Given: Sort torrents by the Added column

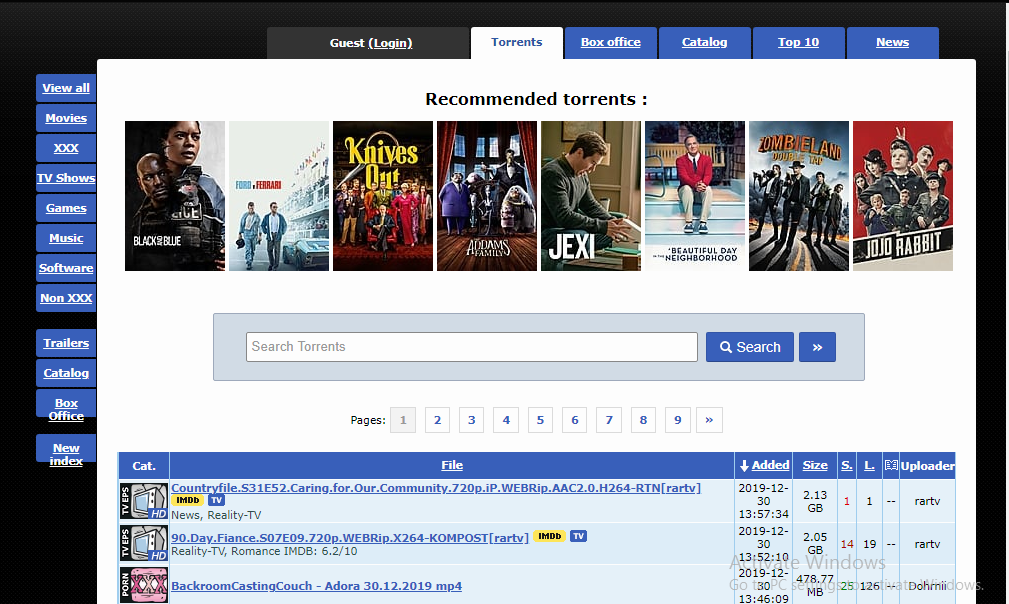Looking at the screenshot, I should pos(770,465).
